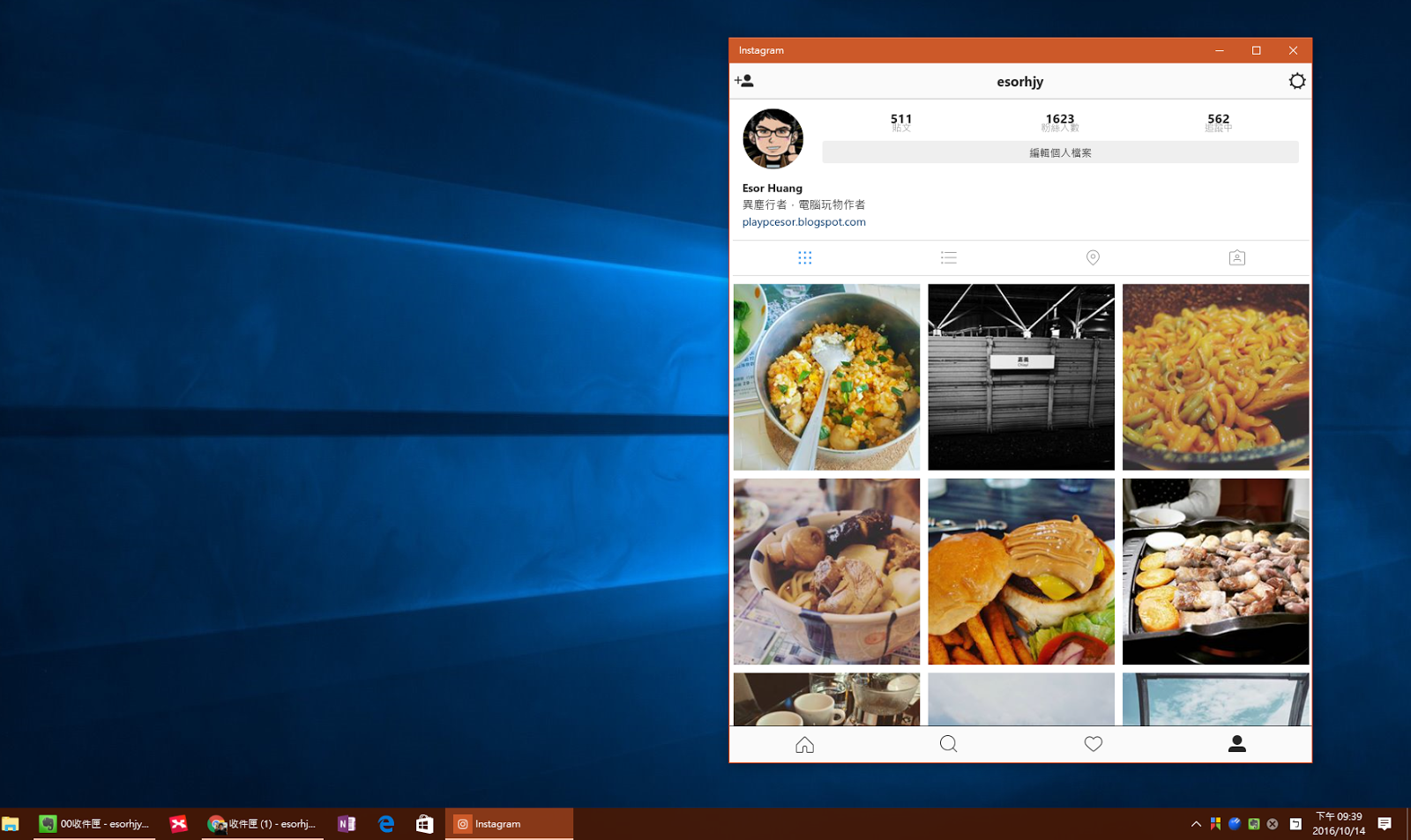Open Instagram settings gear icon
The height and width of the screenshot is (840, 1411).
coord(1296,81)
